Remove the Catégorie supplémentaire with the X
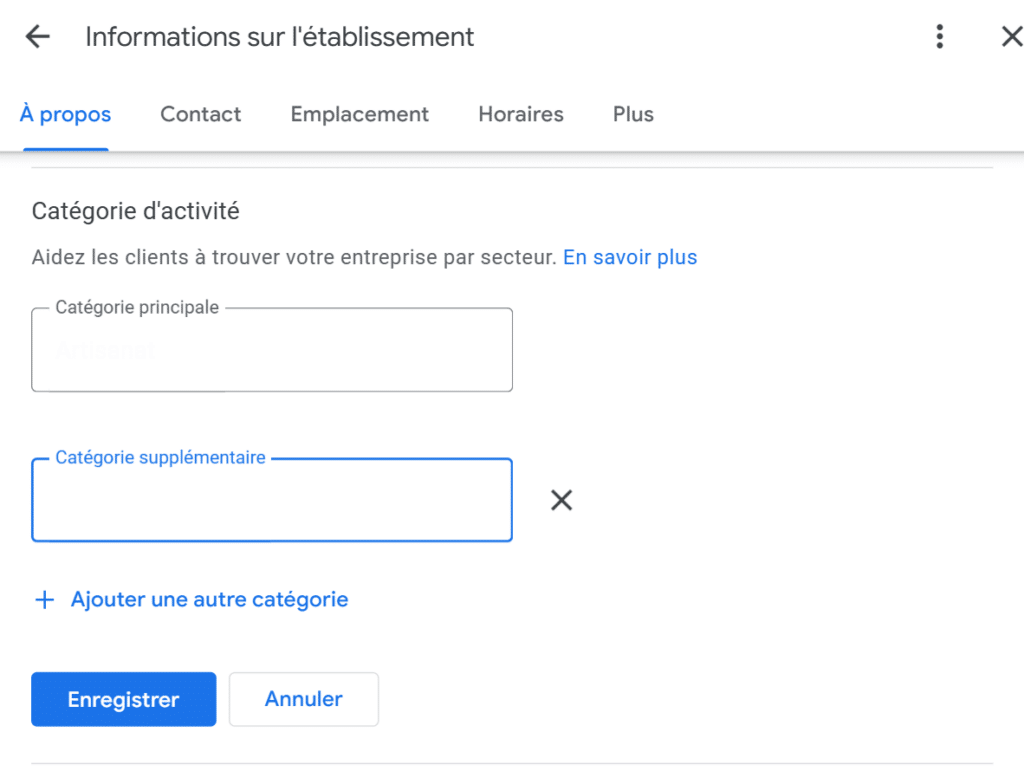This screenshot has height=771, width=1024. click(x=561, y=500)
